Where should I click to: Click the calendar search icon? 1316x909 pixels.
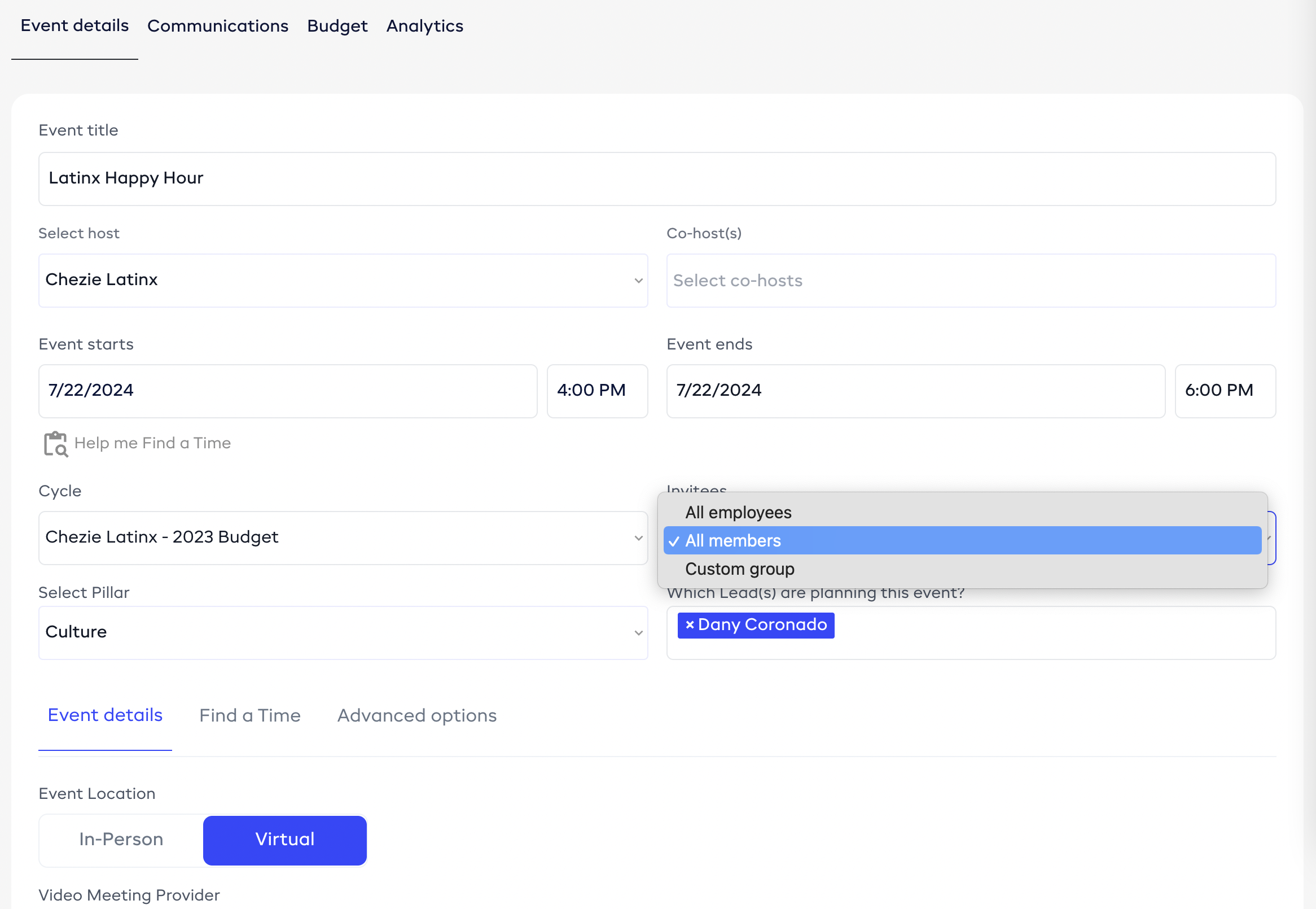click(56, 444)
